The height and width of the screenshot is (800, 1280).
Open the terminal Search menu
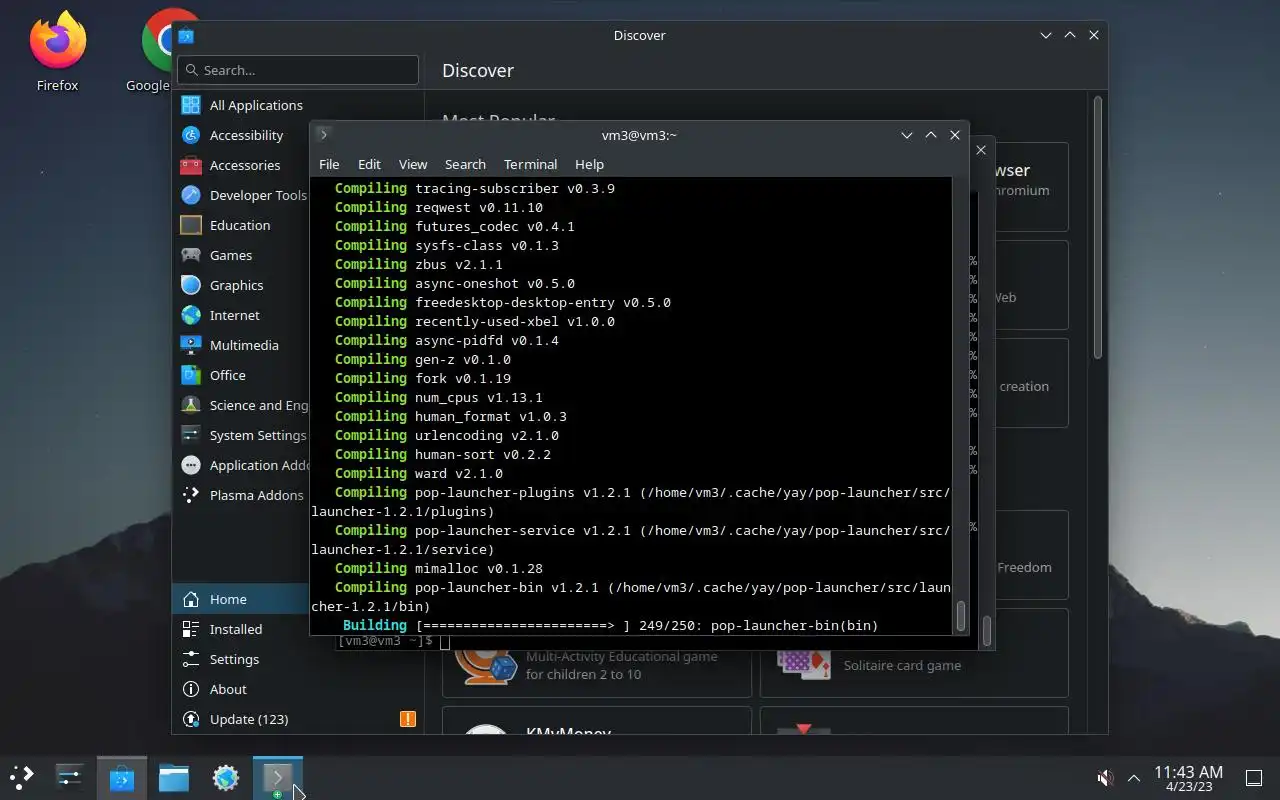pyautogui.click(x=465, y=164)
